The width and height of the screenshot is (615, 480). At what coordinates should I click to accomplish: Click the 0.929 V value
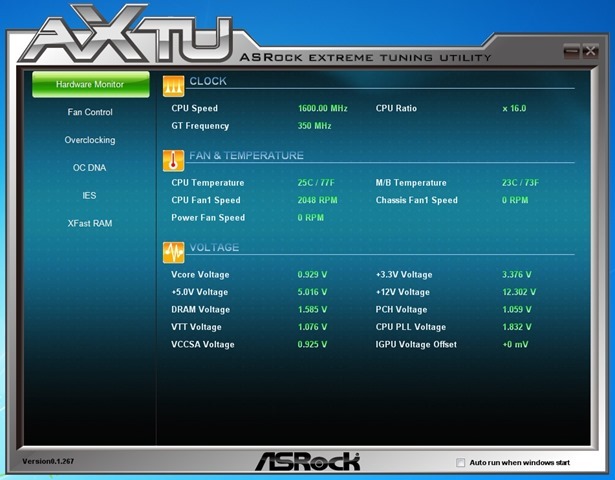tap(312, 275)
